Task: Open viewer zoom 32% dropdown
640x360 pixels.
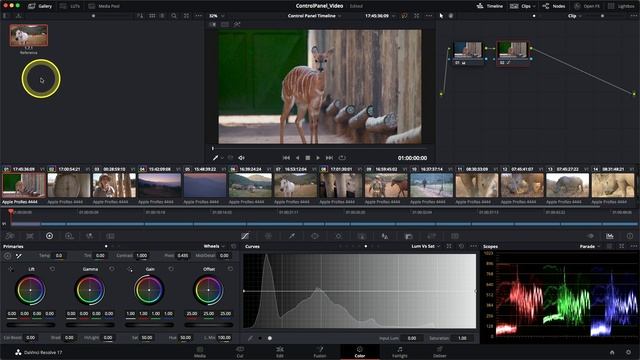Action: 217,16
